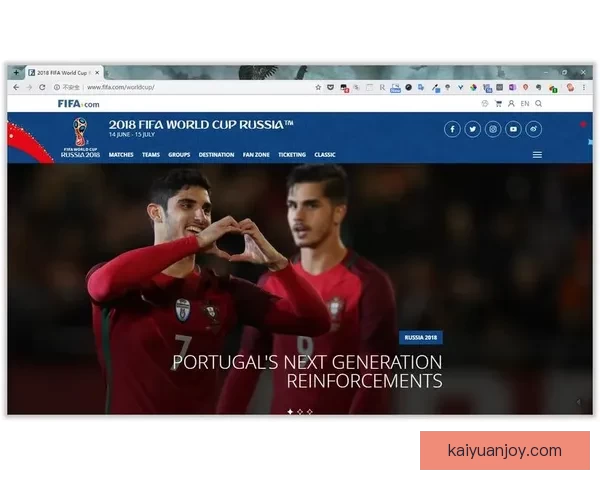This screenshot has height=480, width=600.
Task: Open FIFA's YouTube channel icon
Action: click(513, 129)
